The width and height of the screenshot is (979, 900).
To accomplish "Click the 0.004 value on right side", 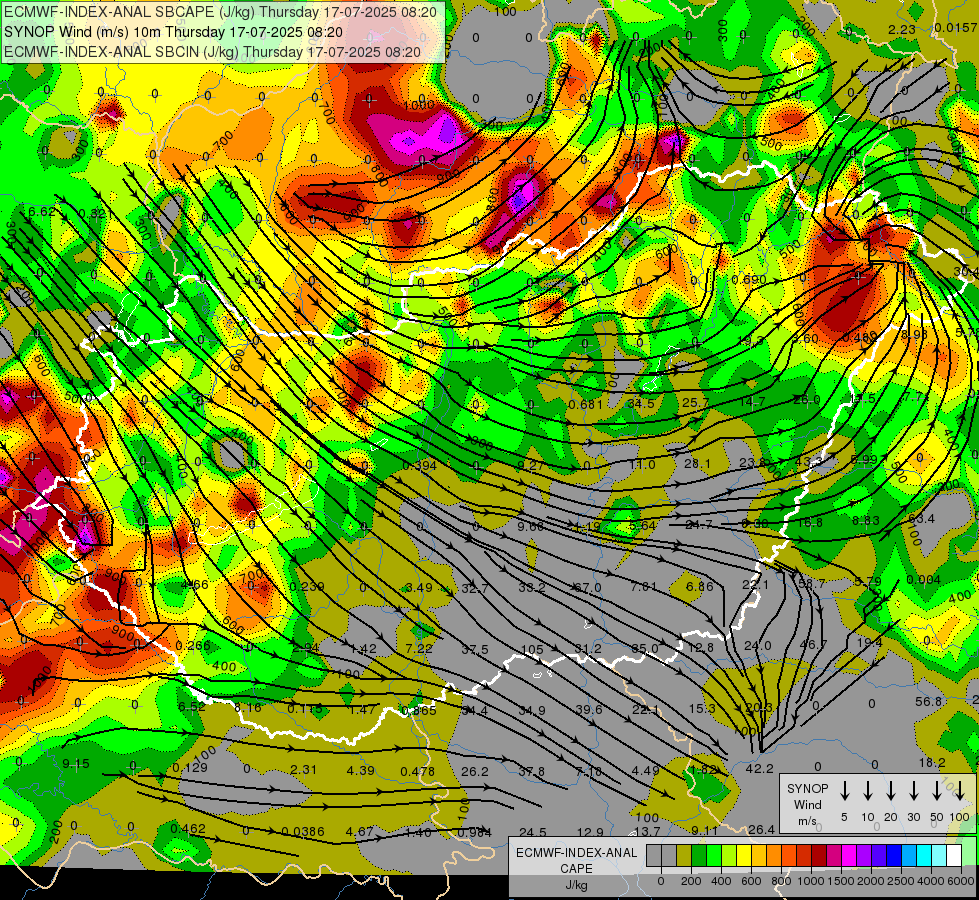I will pyautogui.click(x=923, y=580).
